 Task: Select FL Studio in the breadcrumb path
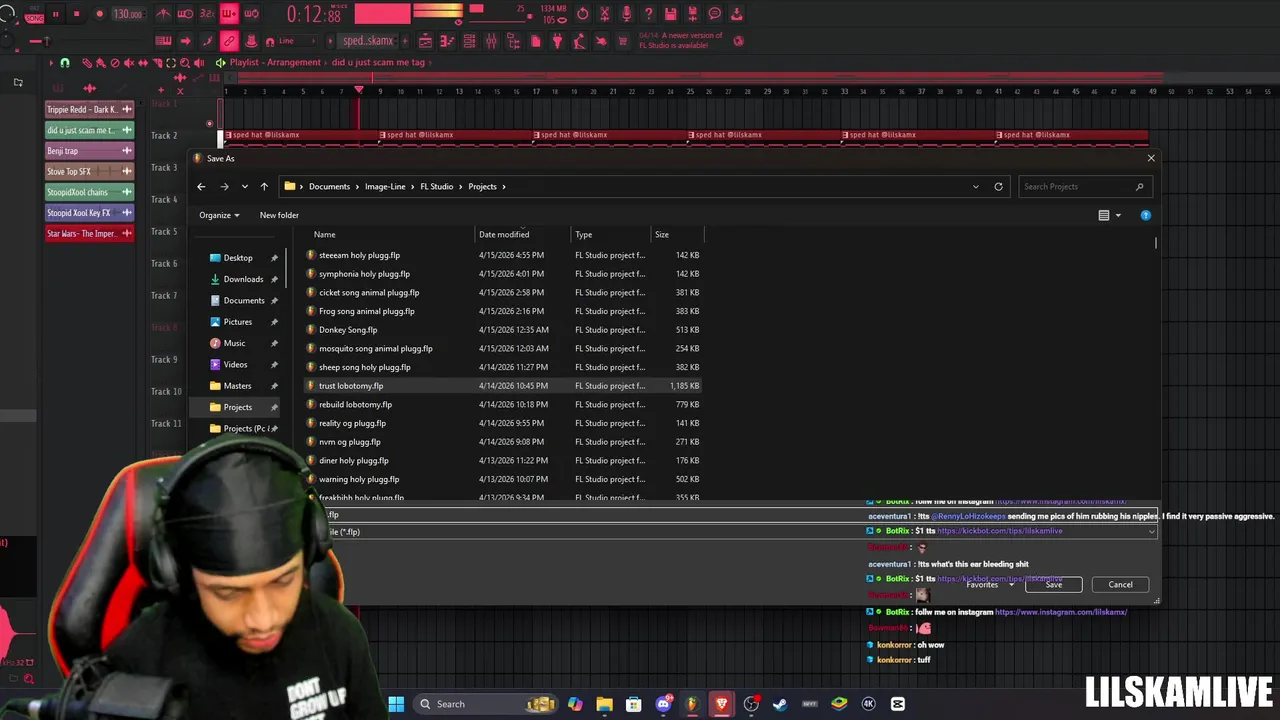pyautogui.click(x=436, y=186)
